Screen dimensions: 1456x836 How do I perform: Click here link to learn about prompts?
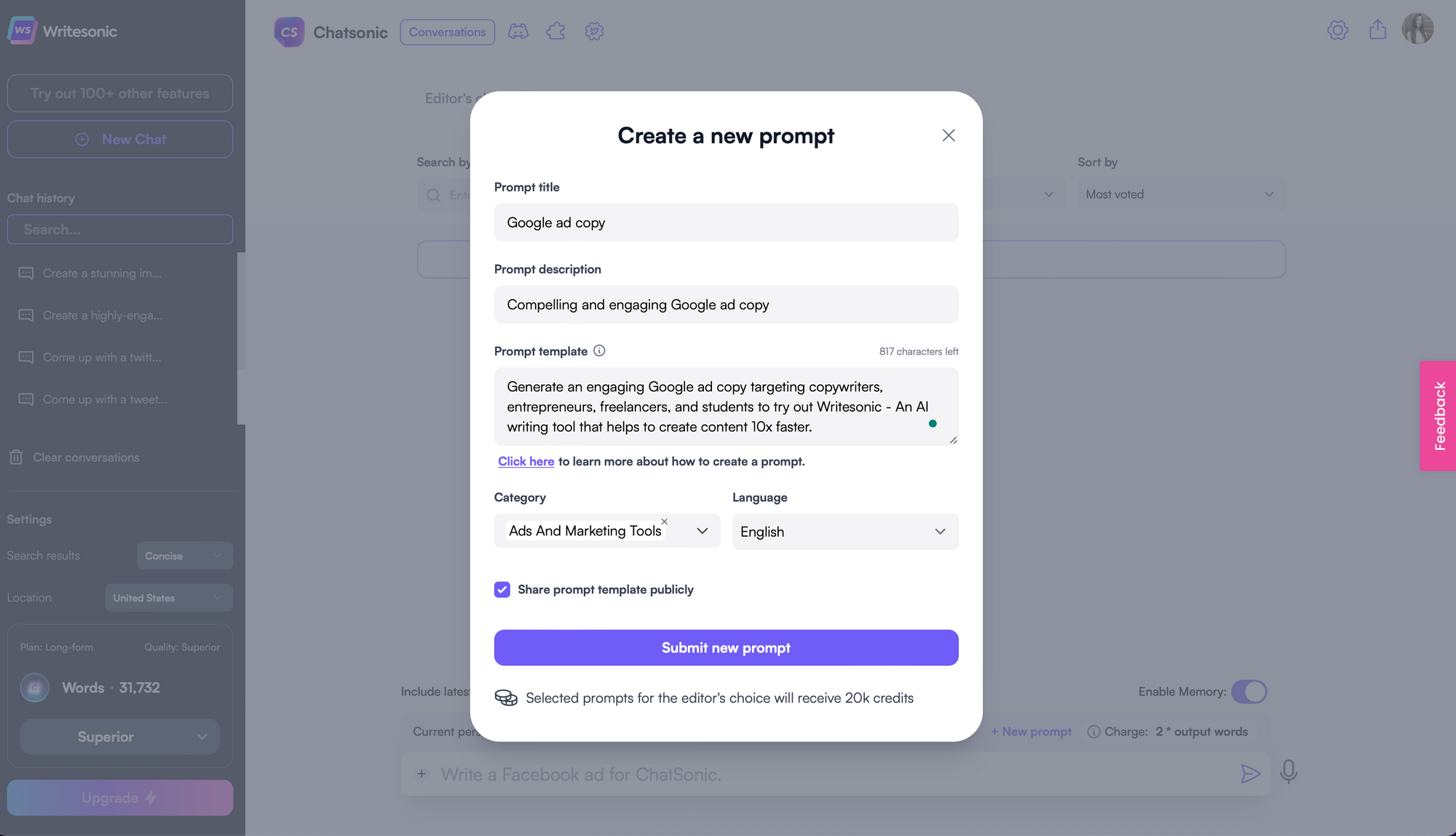pyautogui.click(x=526, y=461)
